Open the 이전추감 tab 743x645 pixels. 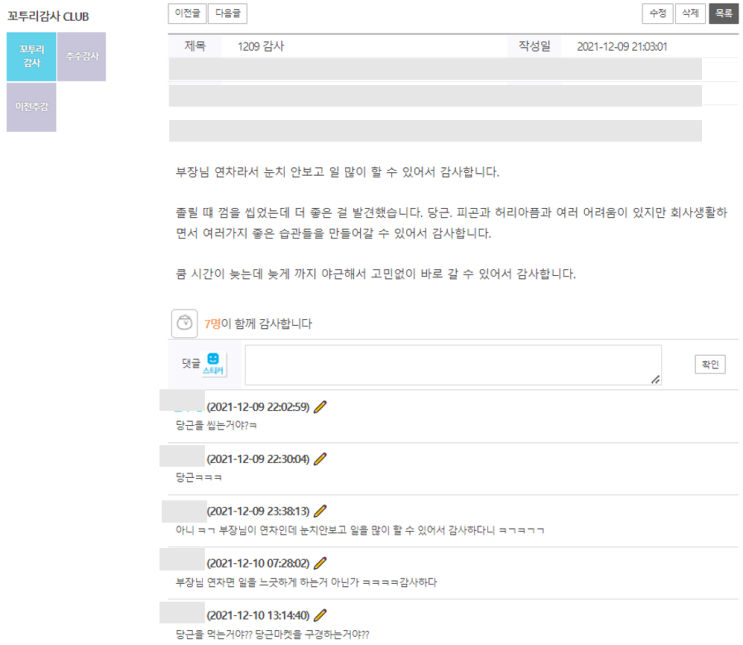[31, 107]
